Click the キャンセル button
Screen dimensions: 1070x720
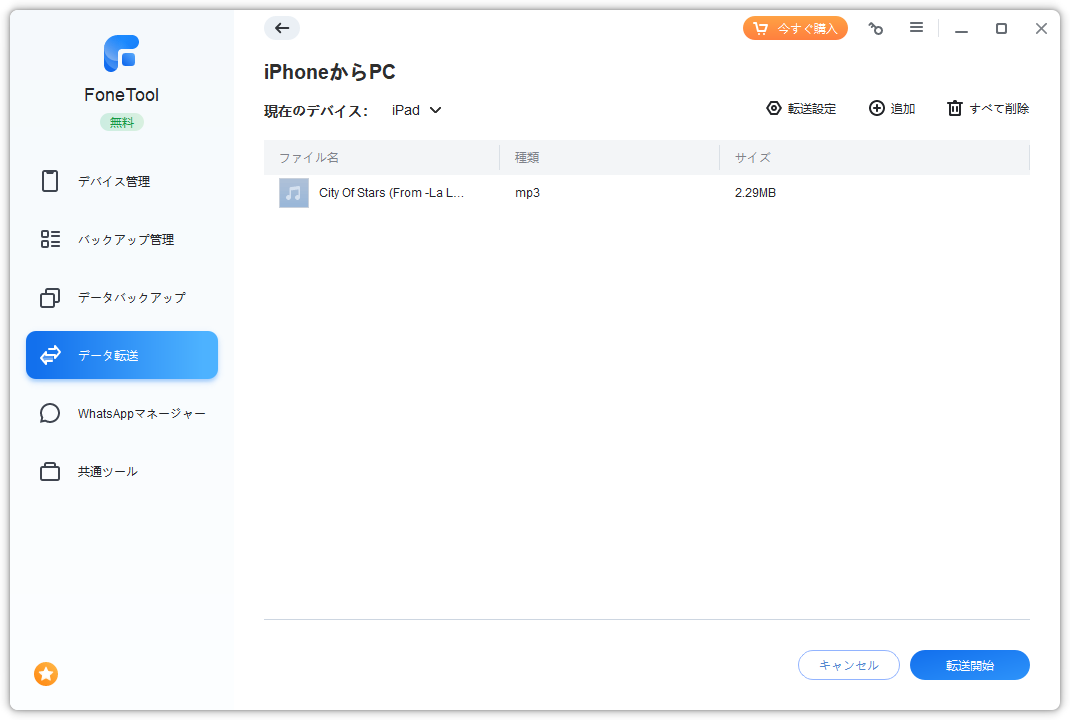tap(849, 665)
